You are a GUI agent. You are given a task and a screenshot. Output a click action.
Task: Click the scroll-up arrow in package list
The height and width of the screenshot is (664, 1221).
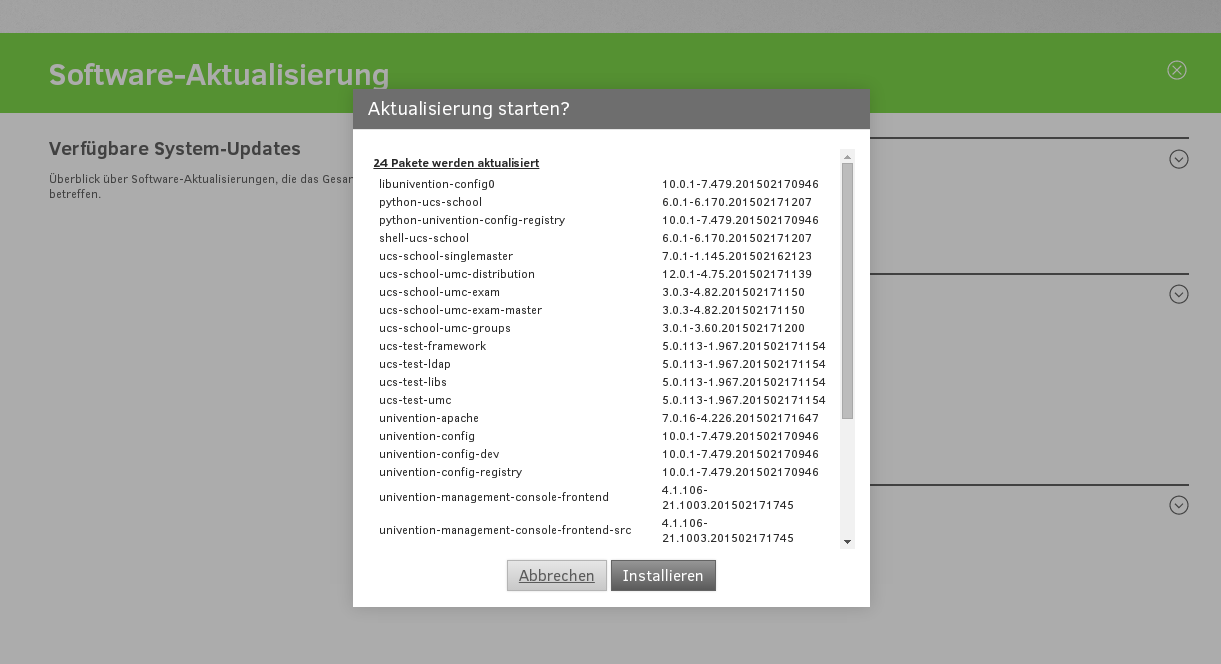click(847, 157)
